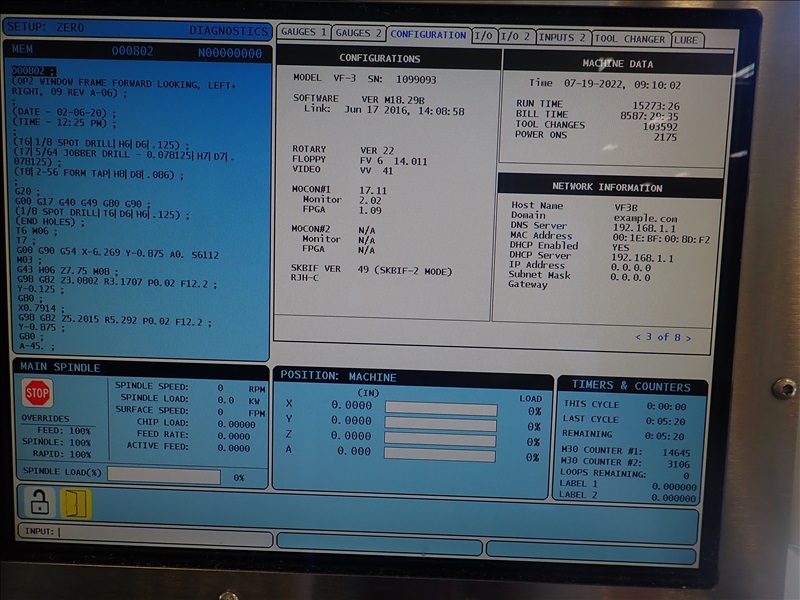The image size is (800, 600).
Task: Click the Z axis load bar
Action: 441,437
